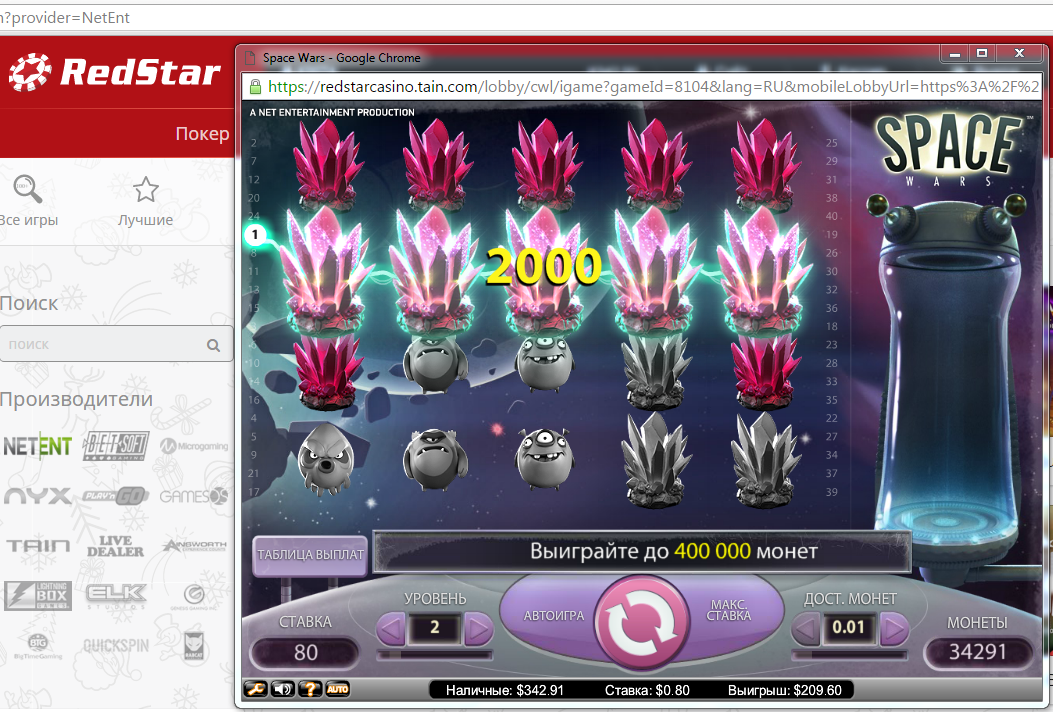Image resolution: width=1053 pixels, height=712 pixels.
Task: Focus the поиск search input field
Action: pos(116,344)
